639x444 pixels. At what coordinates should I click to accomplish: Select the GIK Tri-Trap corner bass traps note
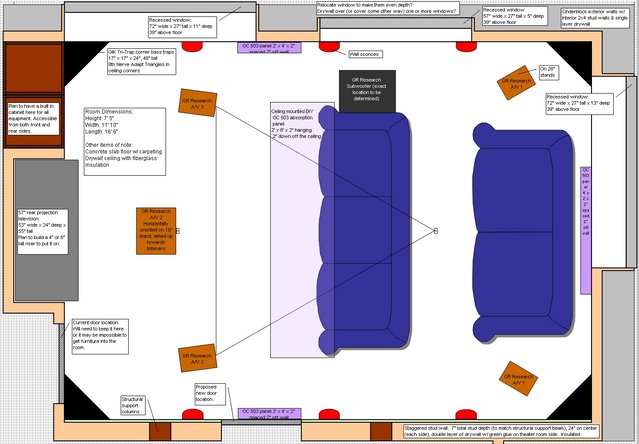point(142,62)
